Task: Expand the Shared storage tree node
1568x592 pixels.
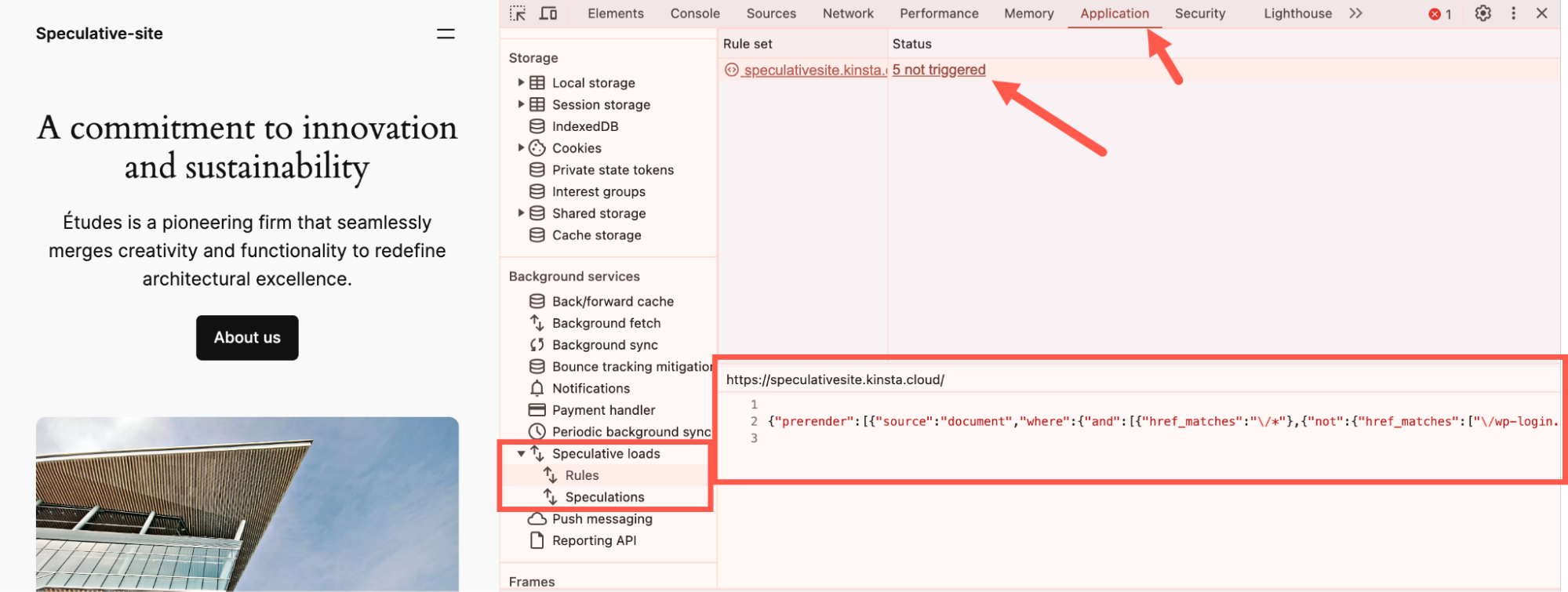Action: (x=521, y=212)
